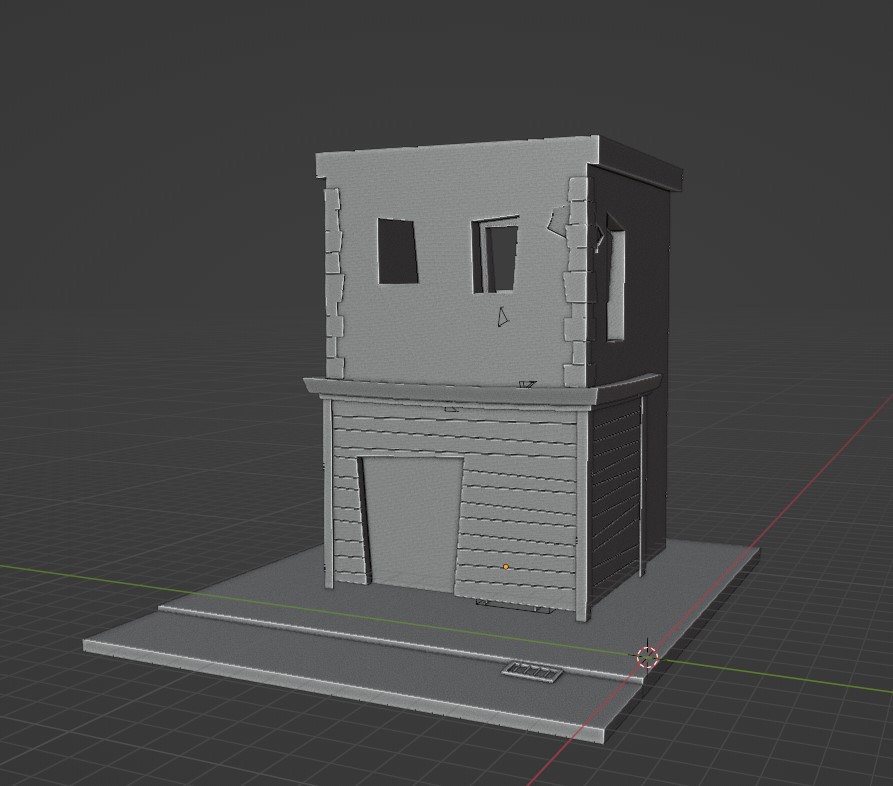Select the right front corner support post
Image resolution: width=893 pixels, height=786 pixels.
coord(582,510)
